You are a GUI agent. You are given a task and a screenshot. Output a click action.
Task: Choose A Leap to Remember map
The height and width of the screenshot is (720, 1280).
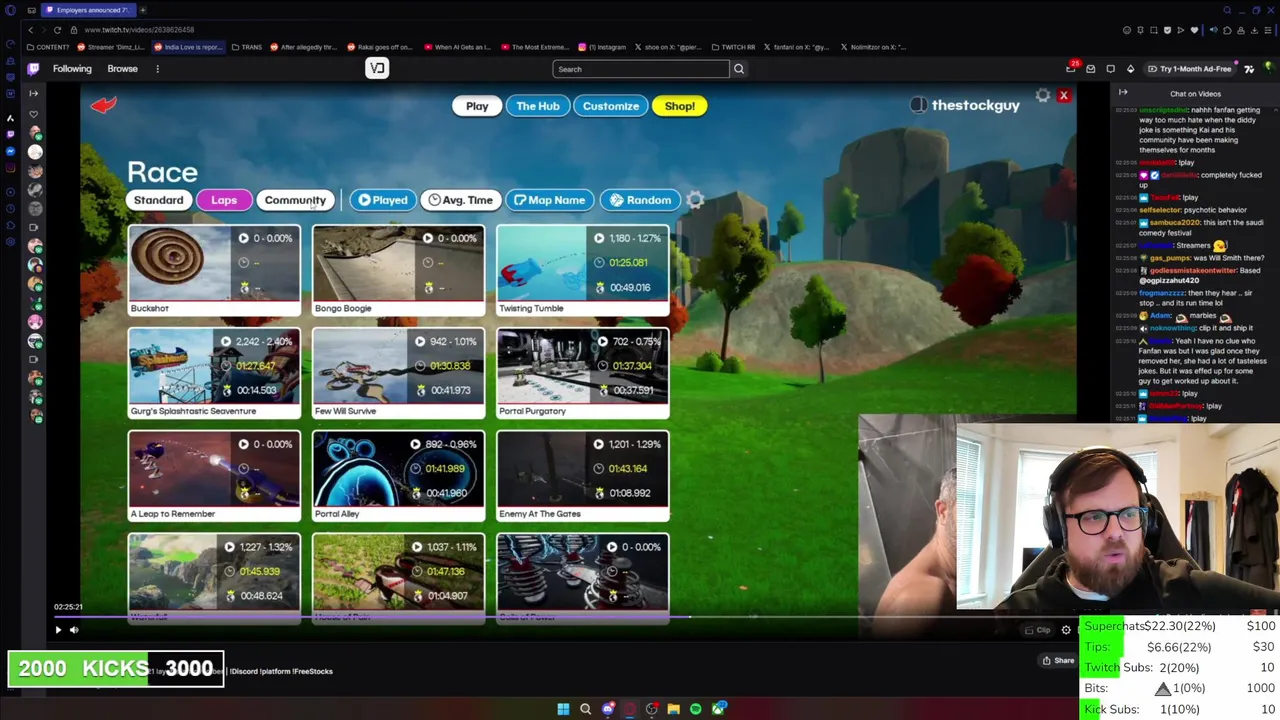[x=214, y=476]
